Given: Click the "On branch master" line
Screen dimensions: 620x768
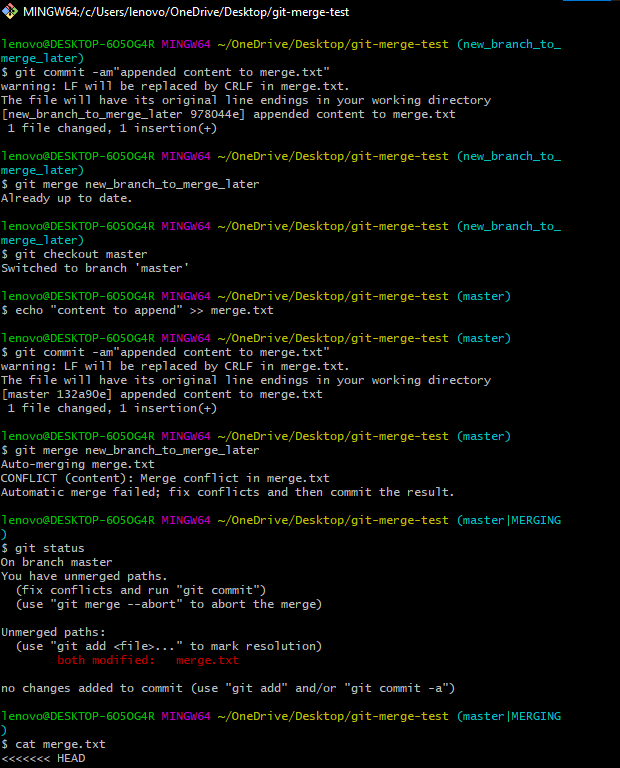Looking at the screenshot, I should pos(56,562).
